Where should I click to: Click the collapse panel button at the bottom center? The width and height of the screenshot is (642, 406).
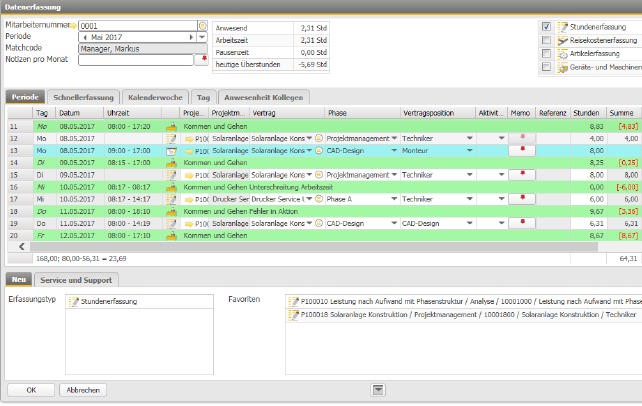pyautogui.click(x=378, y=390)
